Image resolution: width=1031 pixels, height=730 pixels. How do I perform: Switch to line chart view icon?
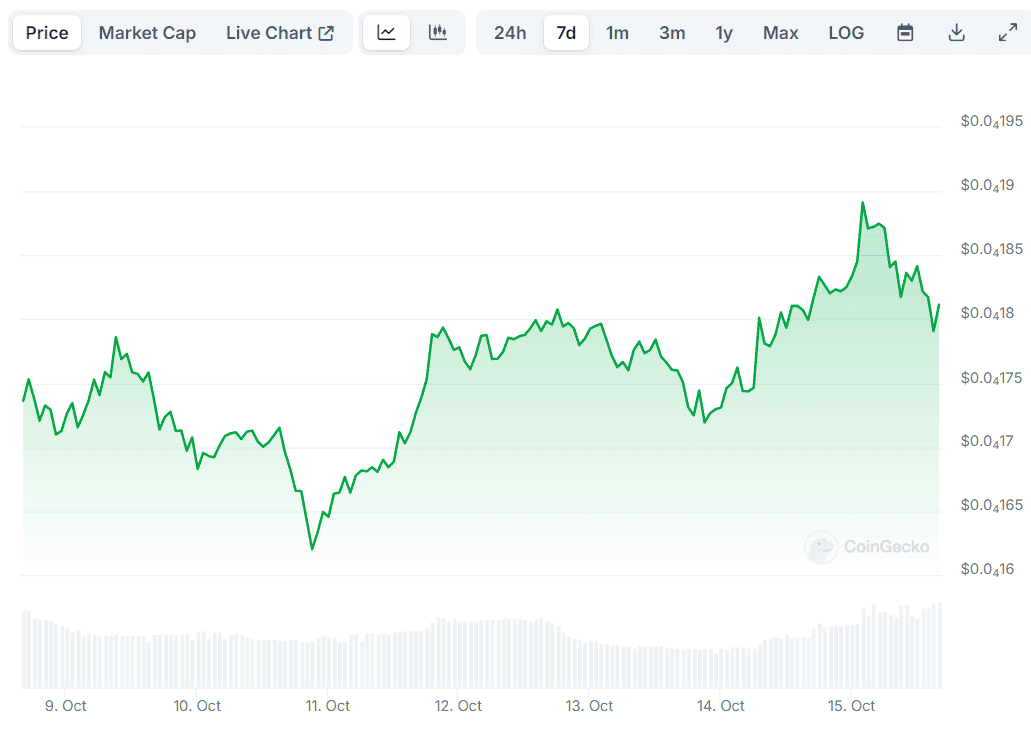coord(387,33)
